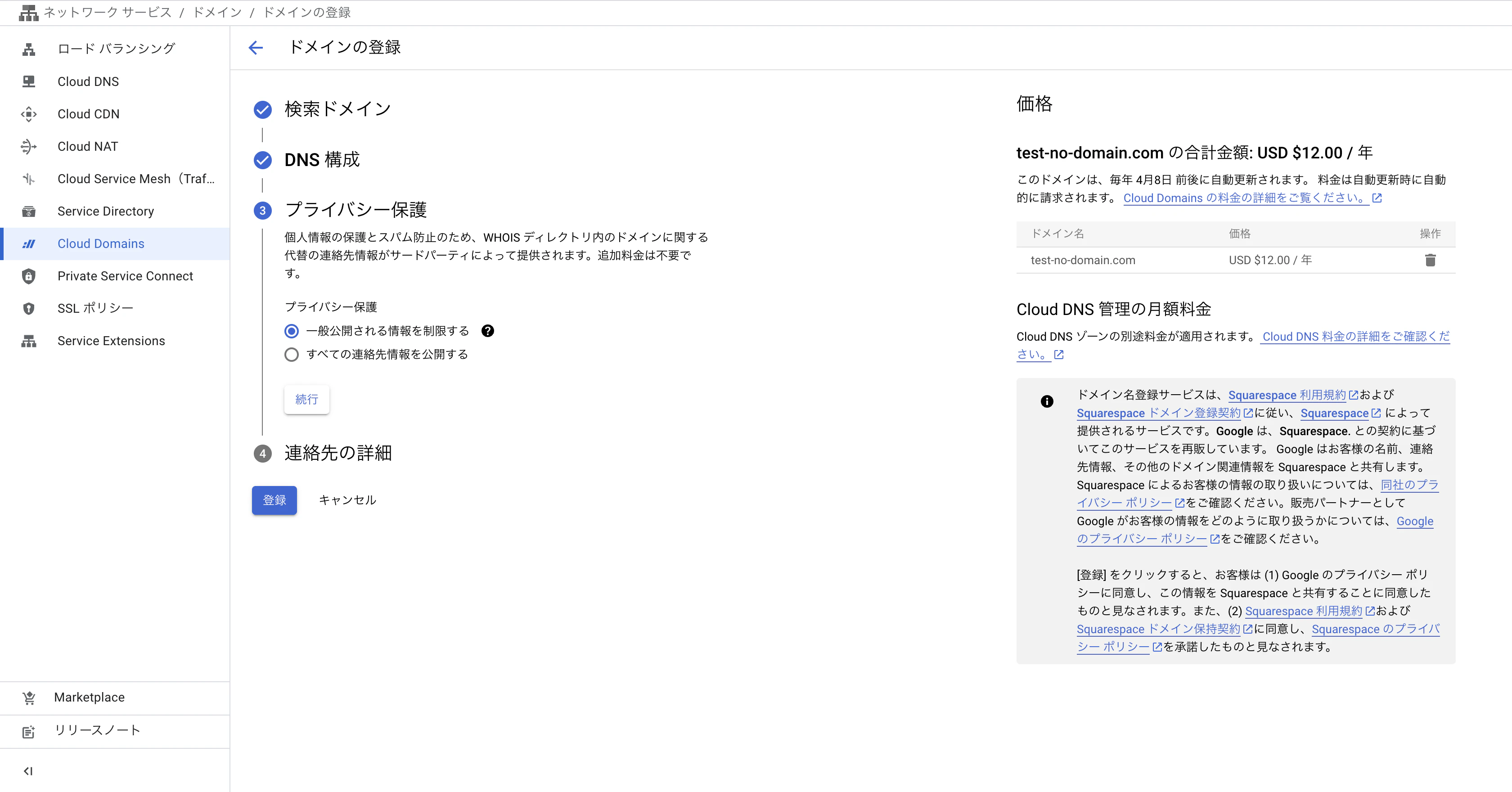Image resolution: width=1512 pixels, height=792 pixels.
Task: Click the ロード バランシング sidebar icon
Action: 29,49
